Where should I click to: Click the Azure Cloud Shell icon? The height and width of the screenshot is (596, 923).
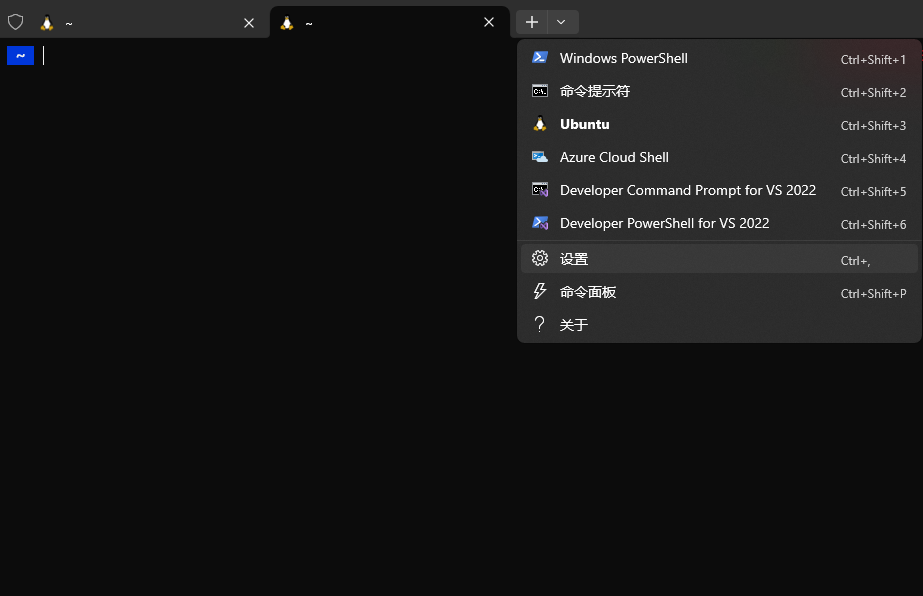tap(540, 157)
